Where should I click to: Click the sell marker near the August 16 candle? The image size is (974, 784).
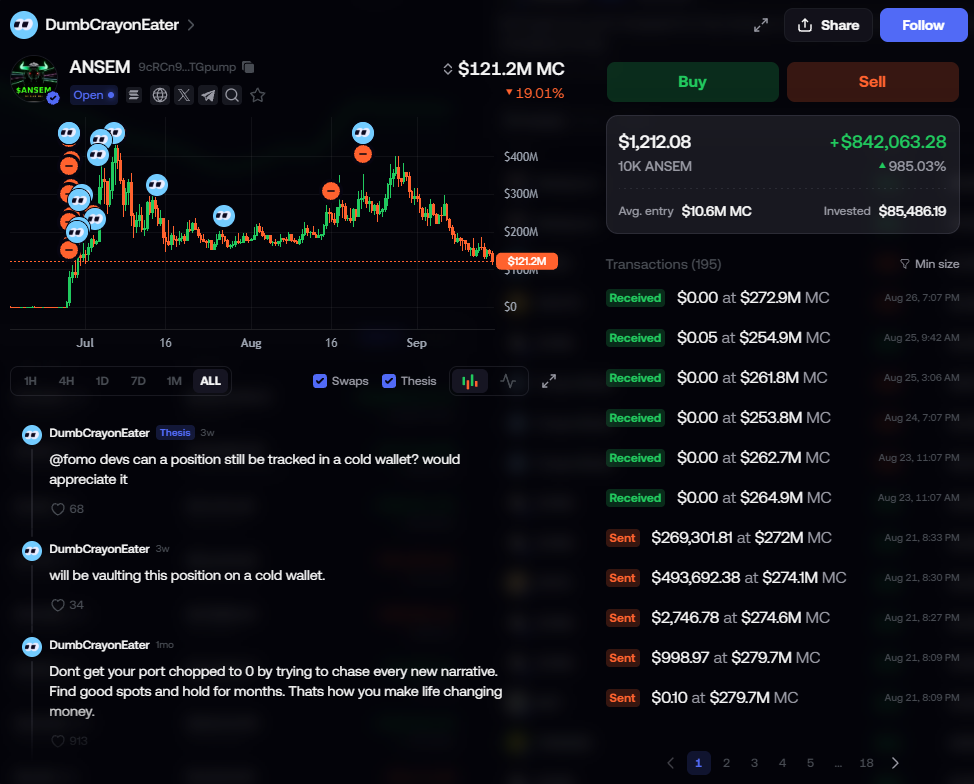pyautogui.click(x=331, y=191)
